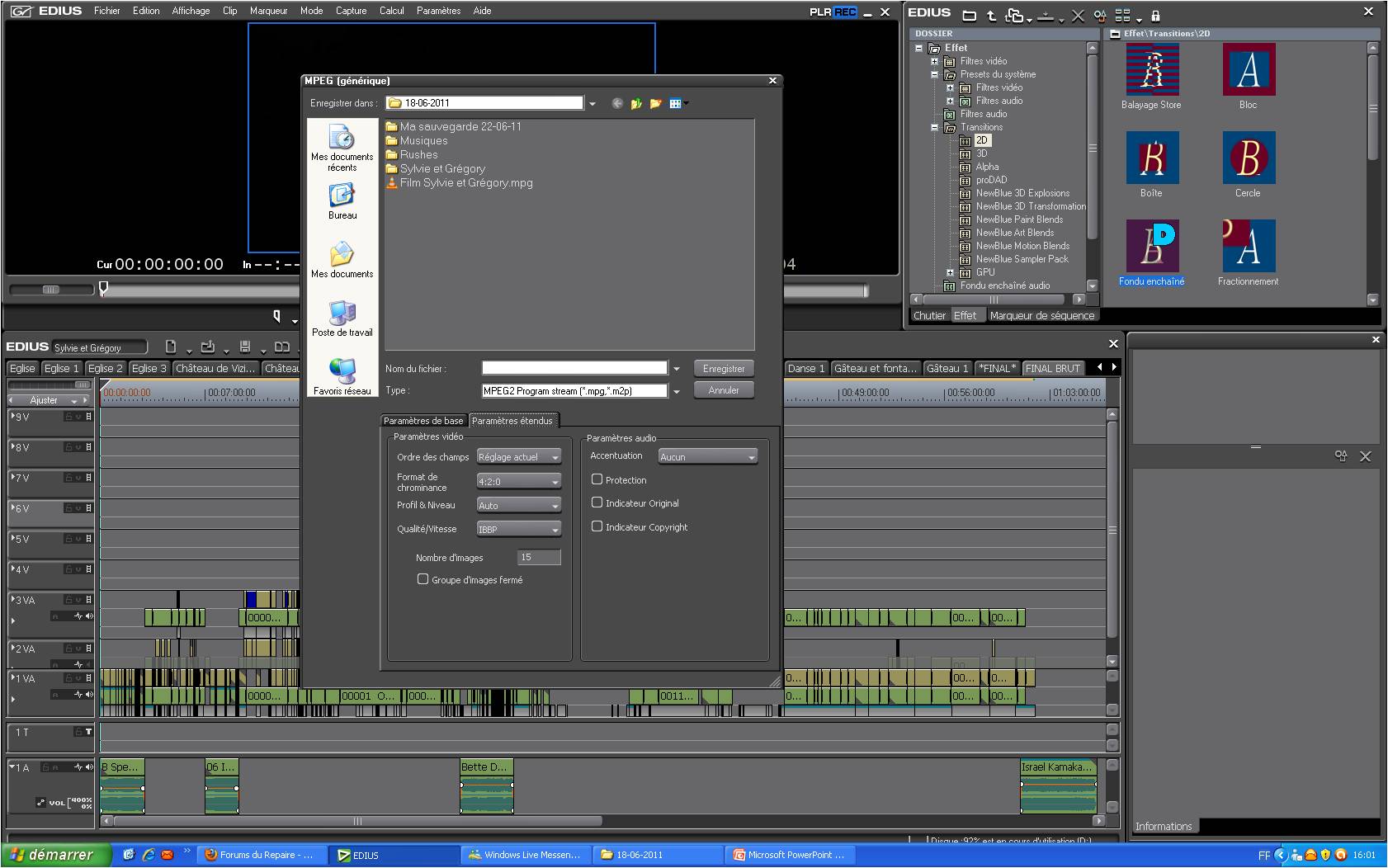Viewport: 1388px width, 868px height.
Task: Switch to the Chutier tab
Action: 929,315
